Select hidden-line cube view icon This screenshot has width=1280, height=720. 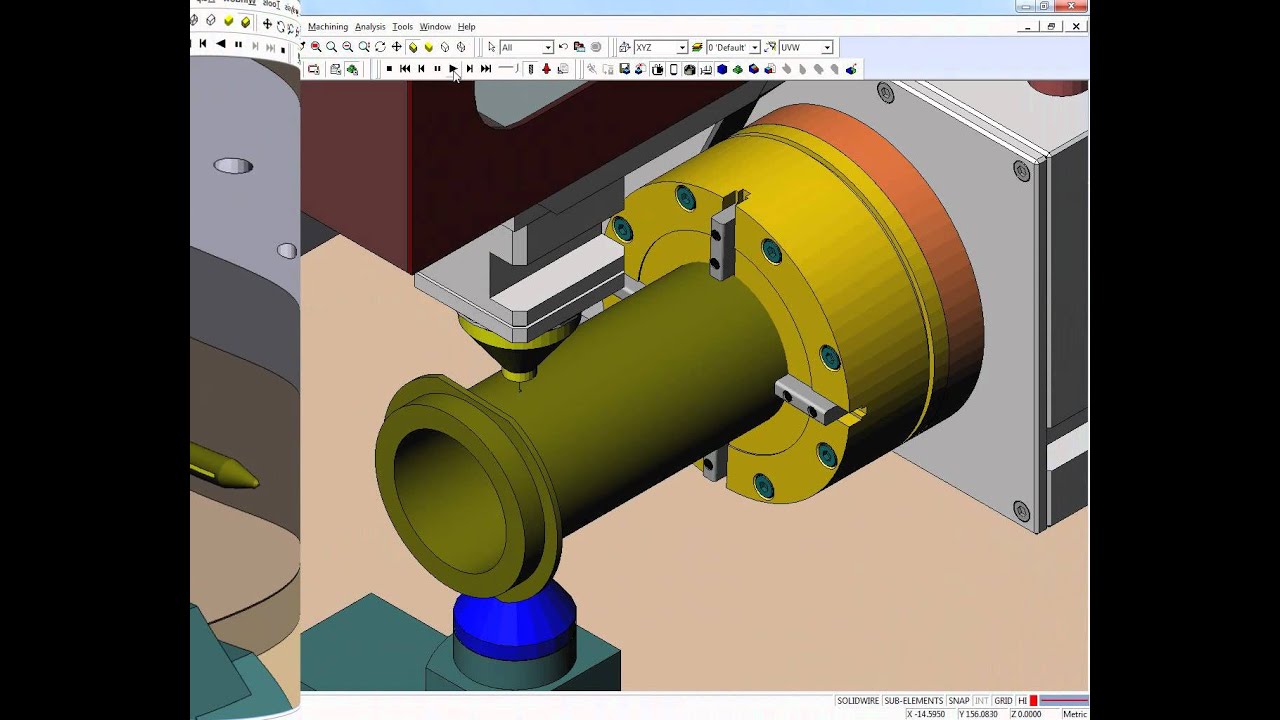click(x=461, y=47)
